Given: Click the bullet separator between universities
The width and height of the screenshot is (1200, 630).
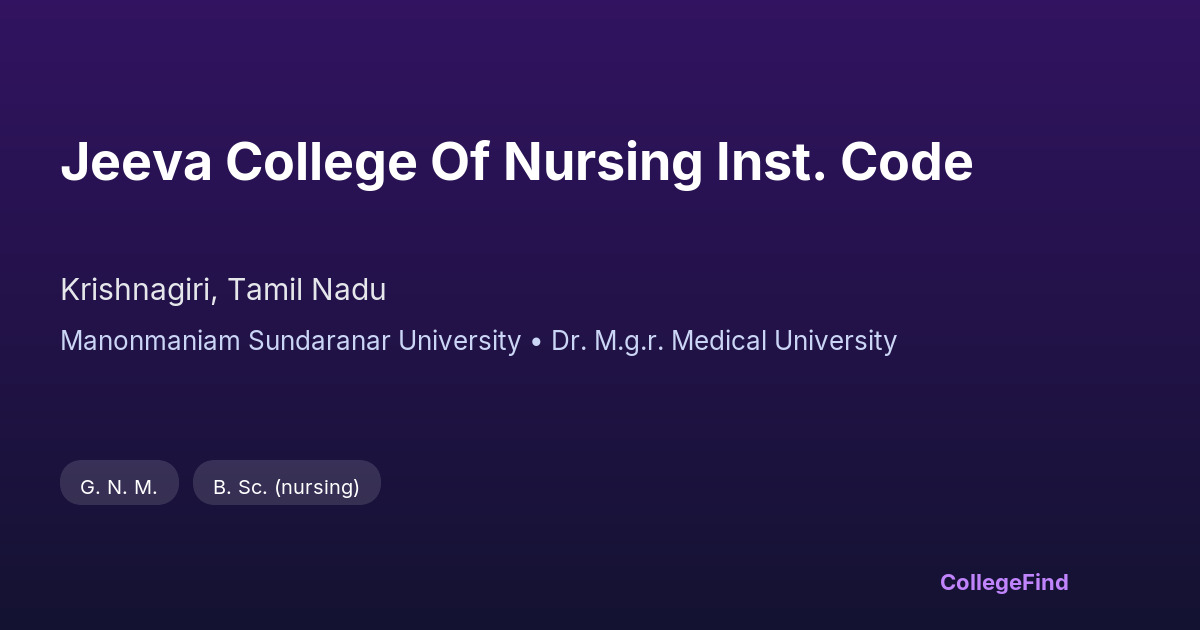Looking at the screenshot, I should [536, 342].
